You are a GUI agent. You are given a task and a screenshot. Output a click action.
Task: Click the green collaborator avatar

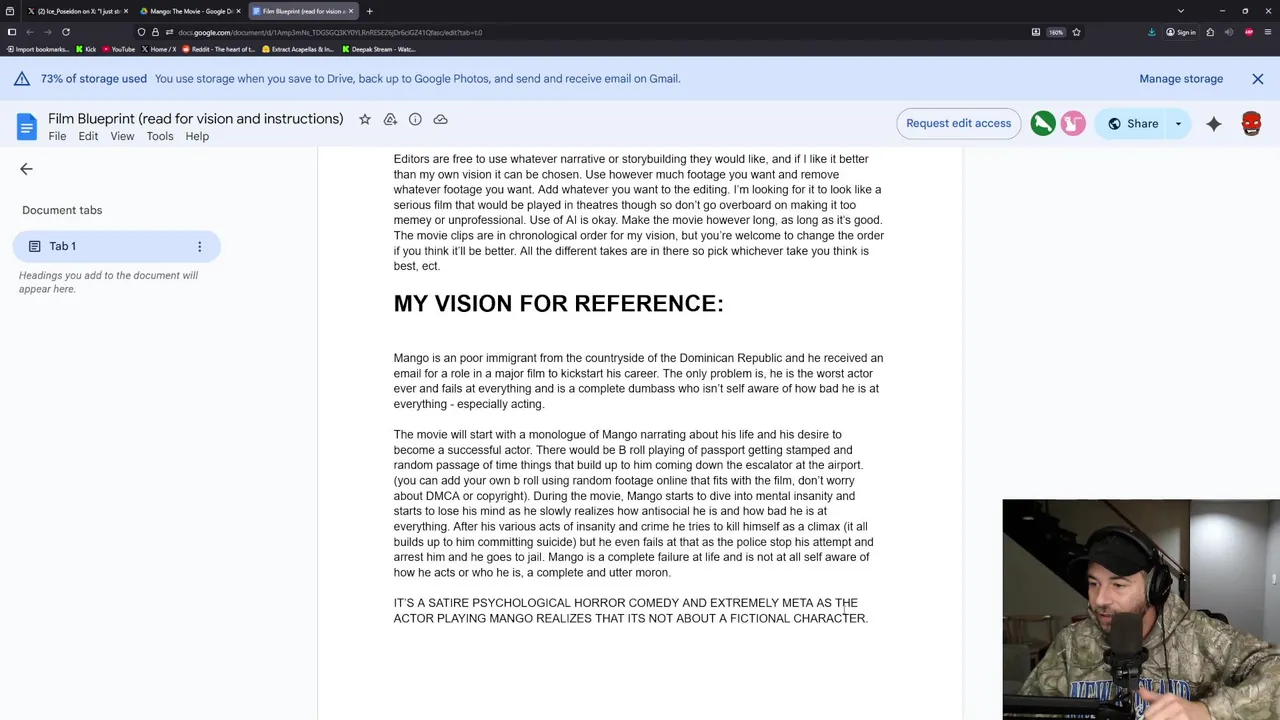[1043, 123]
